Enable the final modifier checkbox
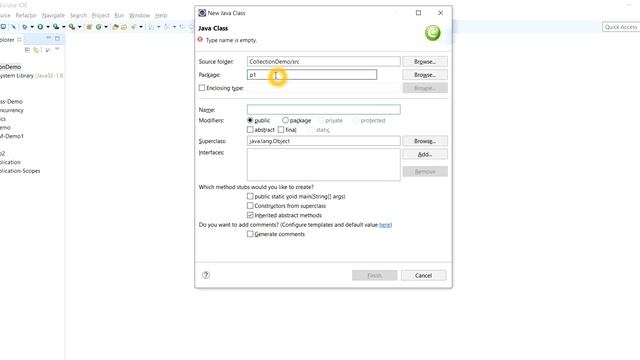 [281, 130]
